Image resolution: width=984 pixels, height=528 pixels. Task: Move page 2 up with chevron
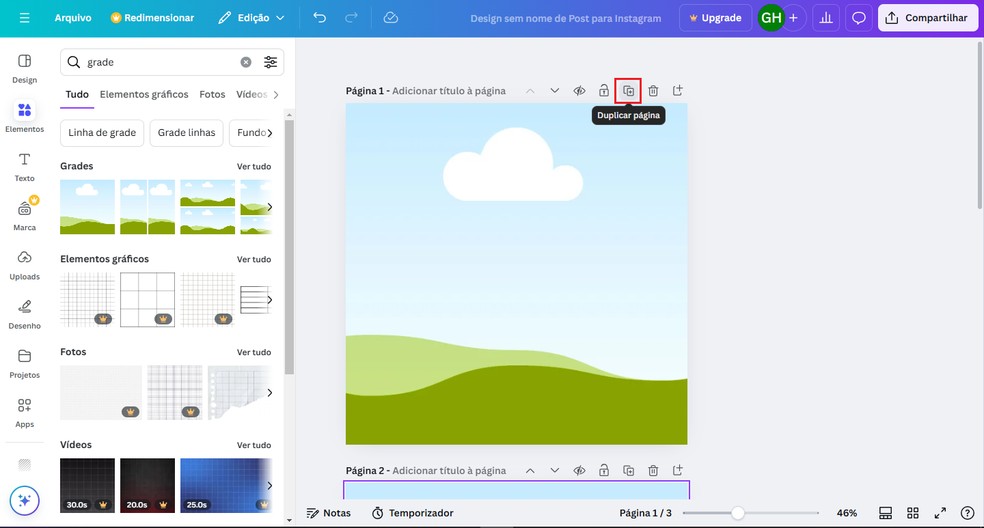point(530,470)
